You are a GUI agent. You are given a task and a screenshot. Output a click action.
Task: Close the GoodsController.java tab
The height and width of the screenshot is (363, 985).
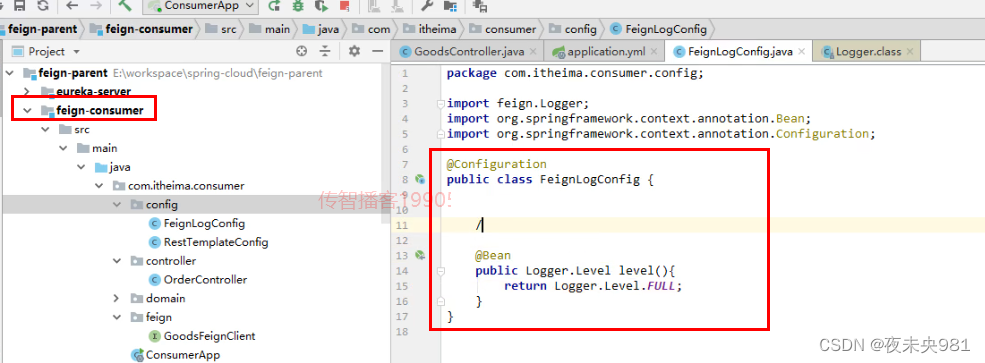point(533,51)
